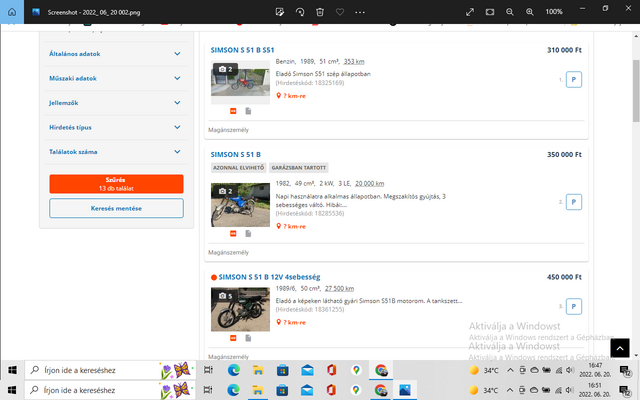Open the Photos app icon in the taskbar
Screen dimensions: 640x400
pos(404,390)
